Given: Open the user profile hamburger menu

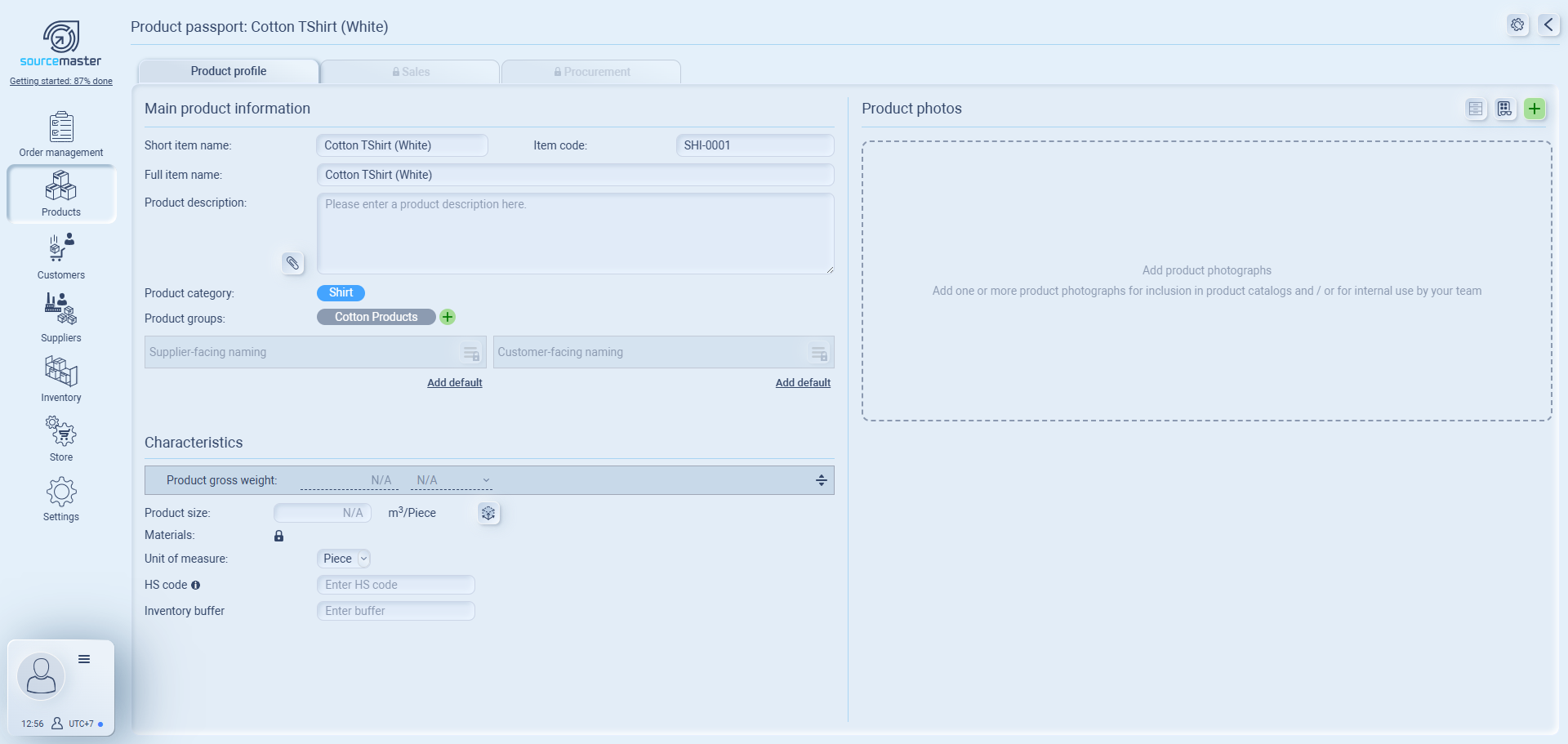Looking at the screenshot, I should pos(84,659).
